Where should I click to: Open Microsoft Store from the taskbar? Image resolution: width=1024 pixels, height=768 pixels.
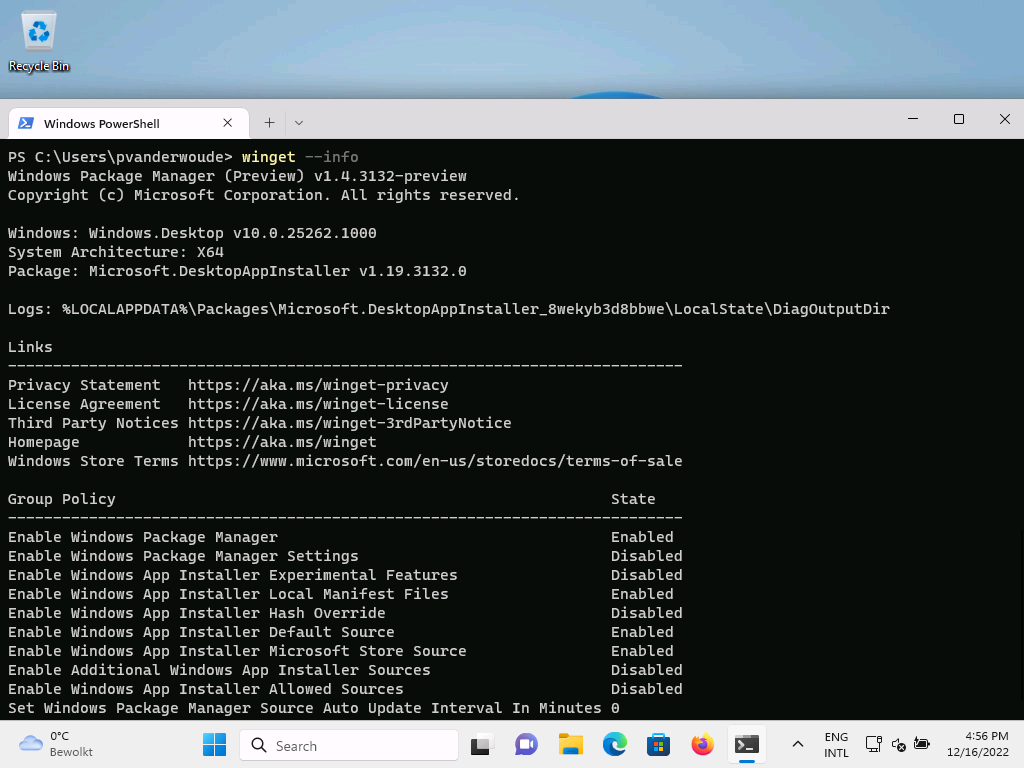[658, 744]
